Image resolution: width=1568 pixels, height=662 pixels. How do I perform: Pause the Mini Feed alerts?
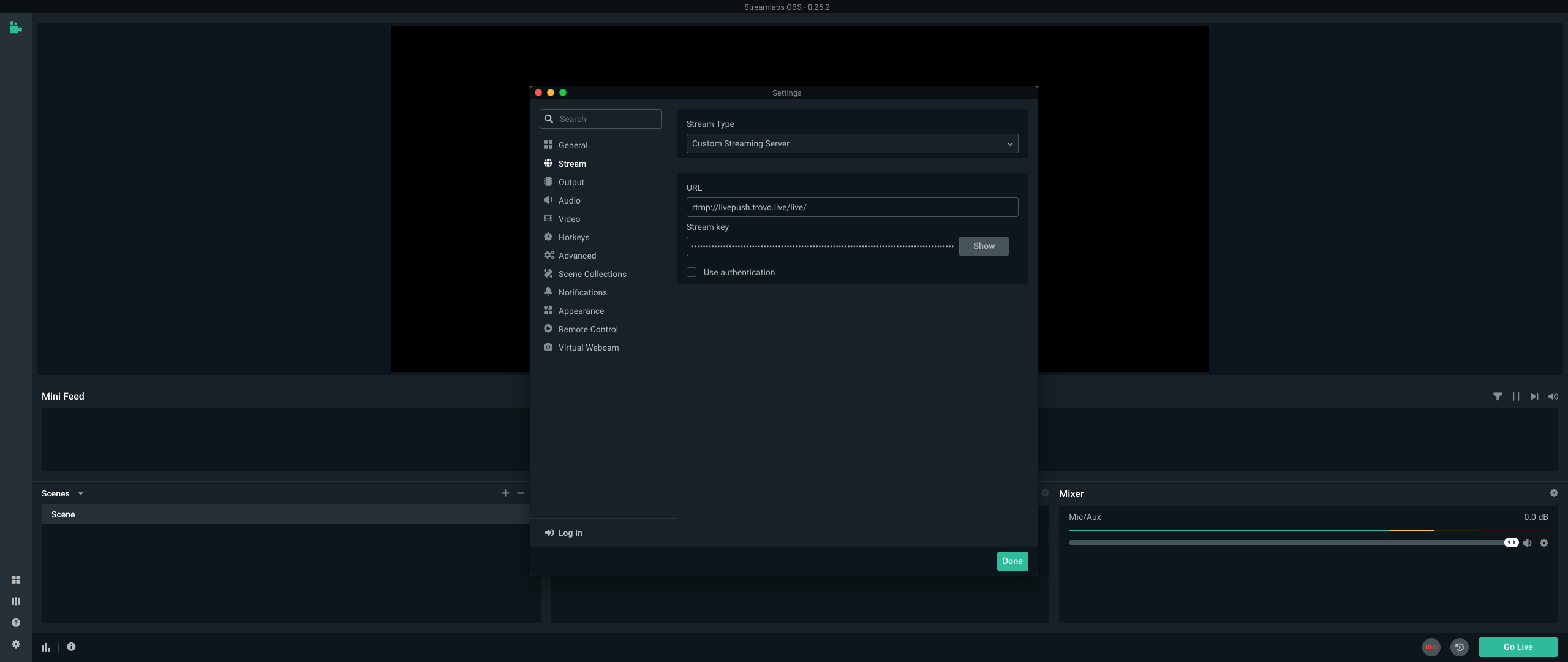click(1515, 397)
